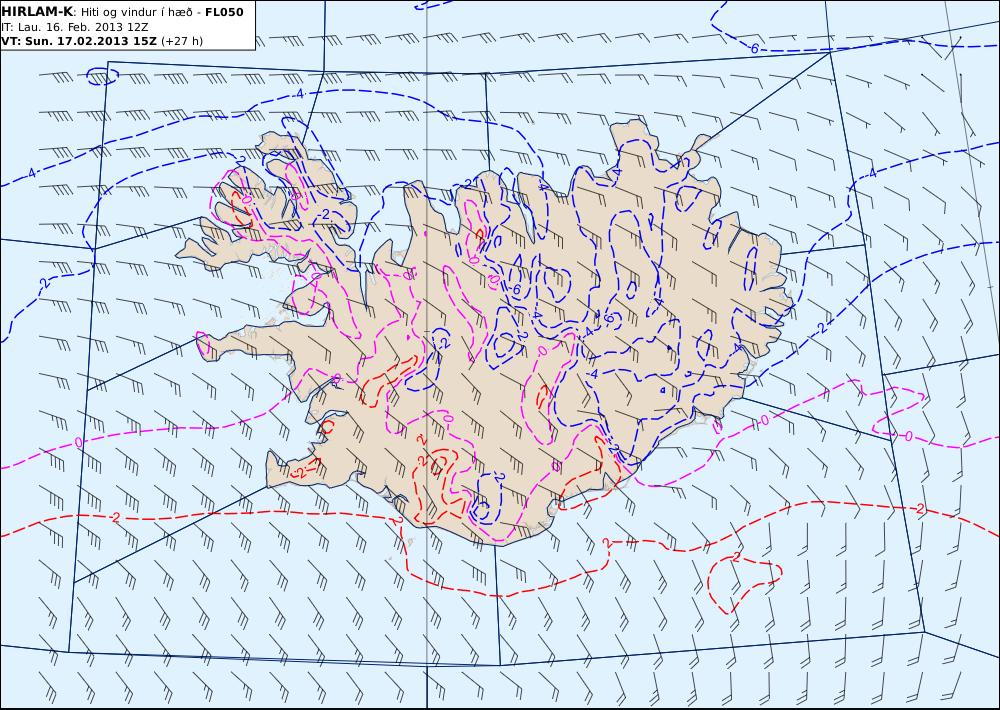Click the '(+27 h)' forecast offset text

coord(182,41)
